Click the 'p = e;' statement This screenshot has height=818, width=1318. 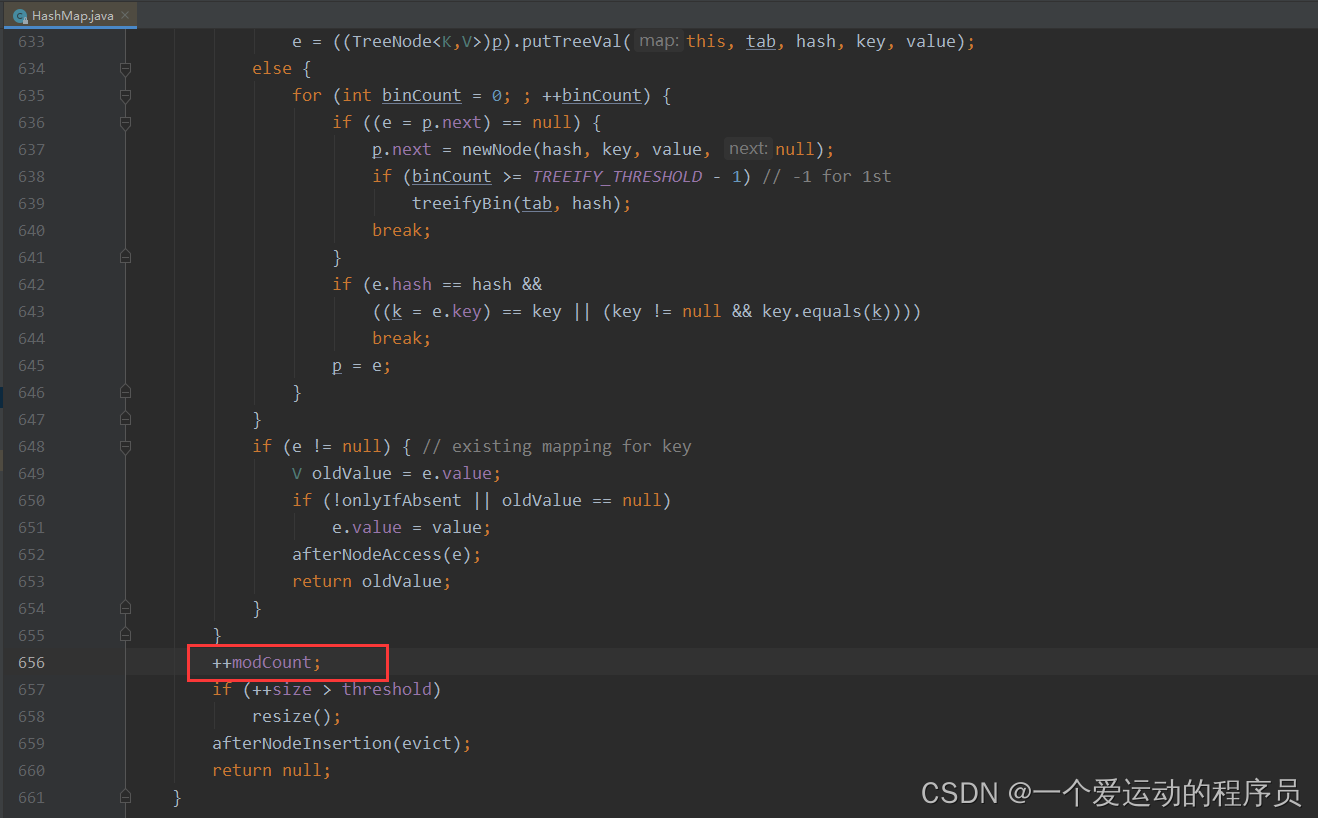[361, 365]
